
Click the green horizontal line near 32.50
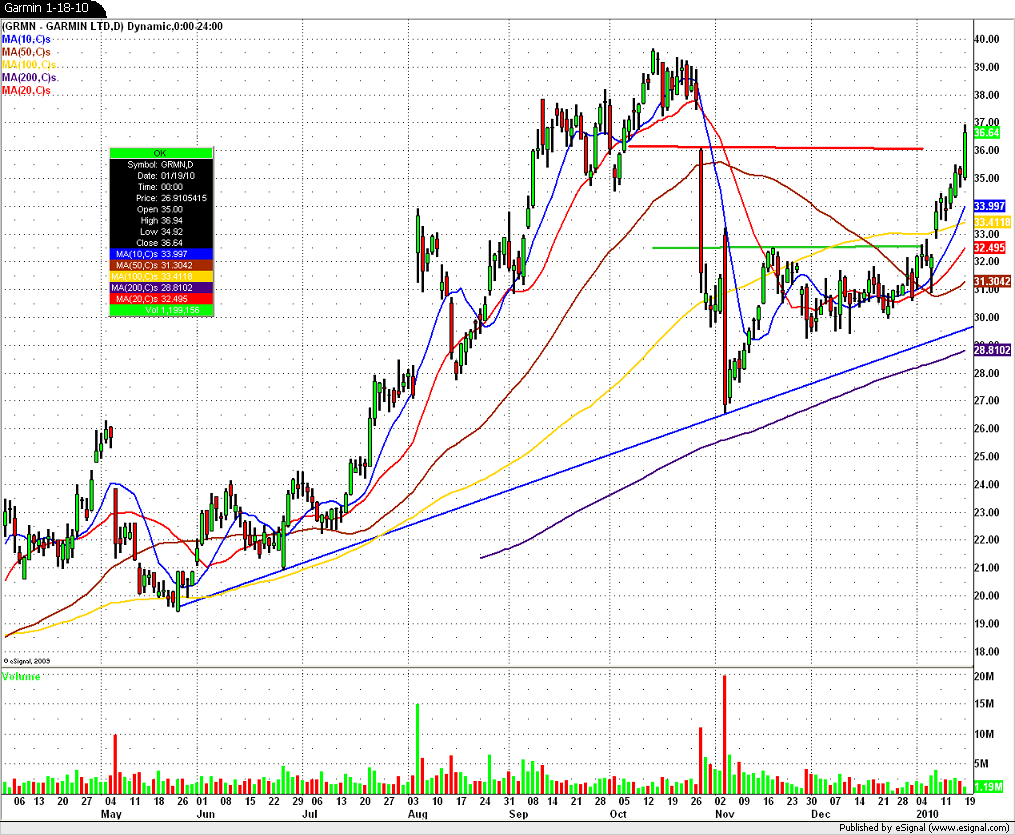click(x=786, y=247)
